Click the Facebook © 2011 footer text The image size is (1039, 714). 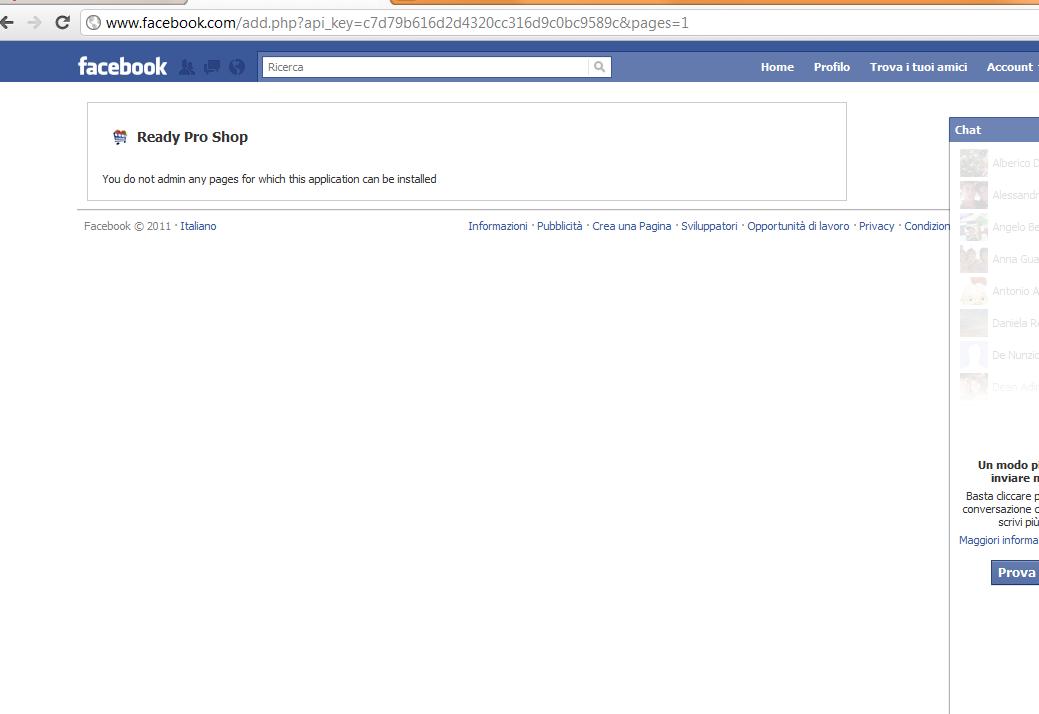pos(127,226)
